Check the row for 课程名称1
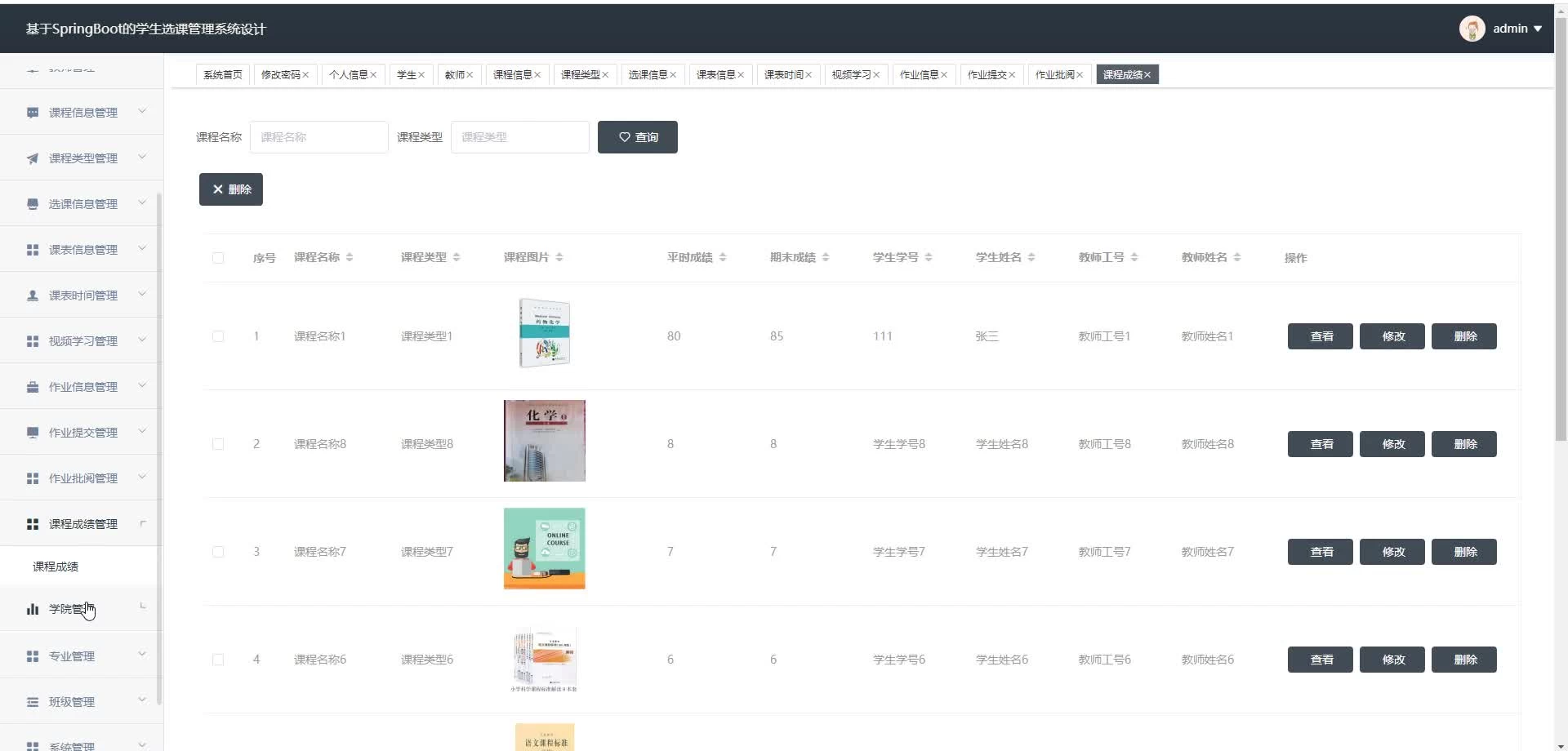The image size is (1568, 751). coord(218,336)
